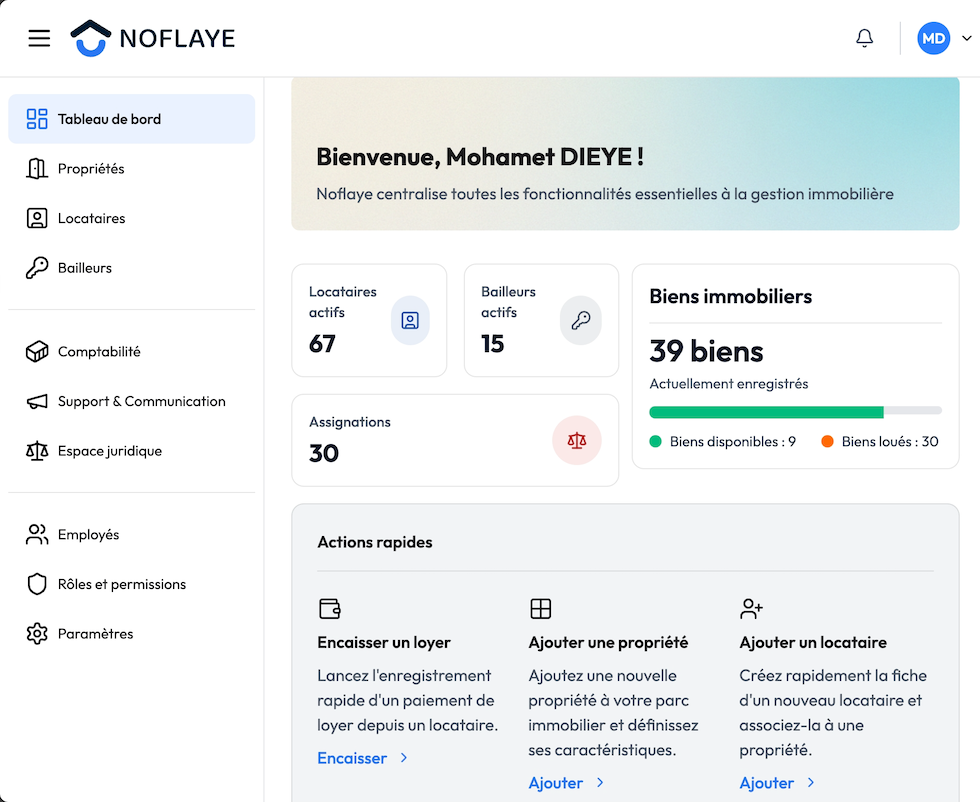The image size is (980, 802).
Task: Open the Locataires actifs 67 card
Action: point(369,320)
